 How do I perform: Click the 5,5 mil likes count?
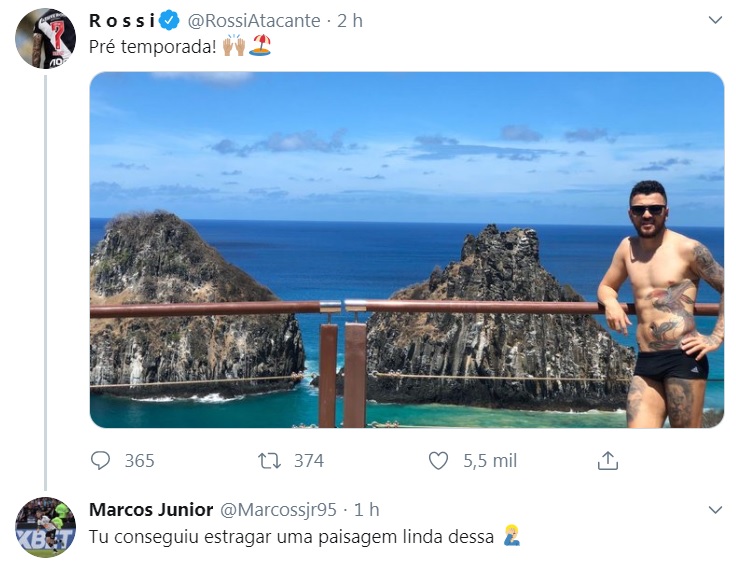489,460
